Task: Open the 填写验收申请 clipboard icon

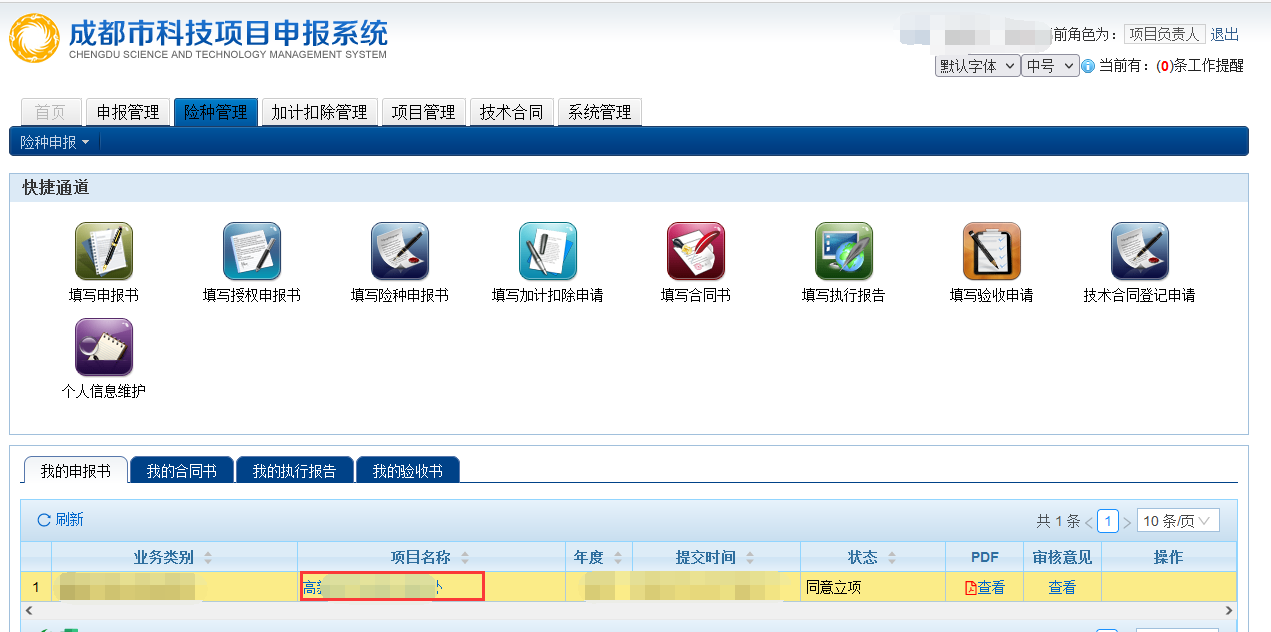Action: (992, 251)
